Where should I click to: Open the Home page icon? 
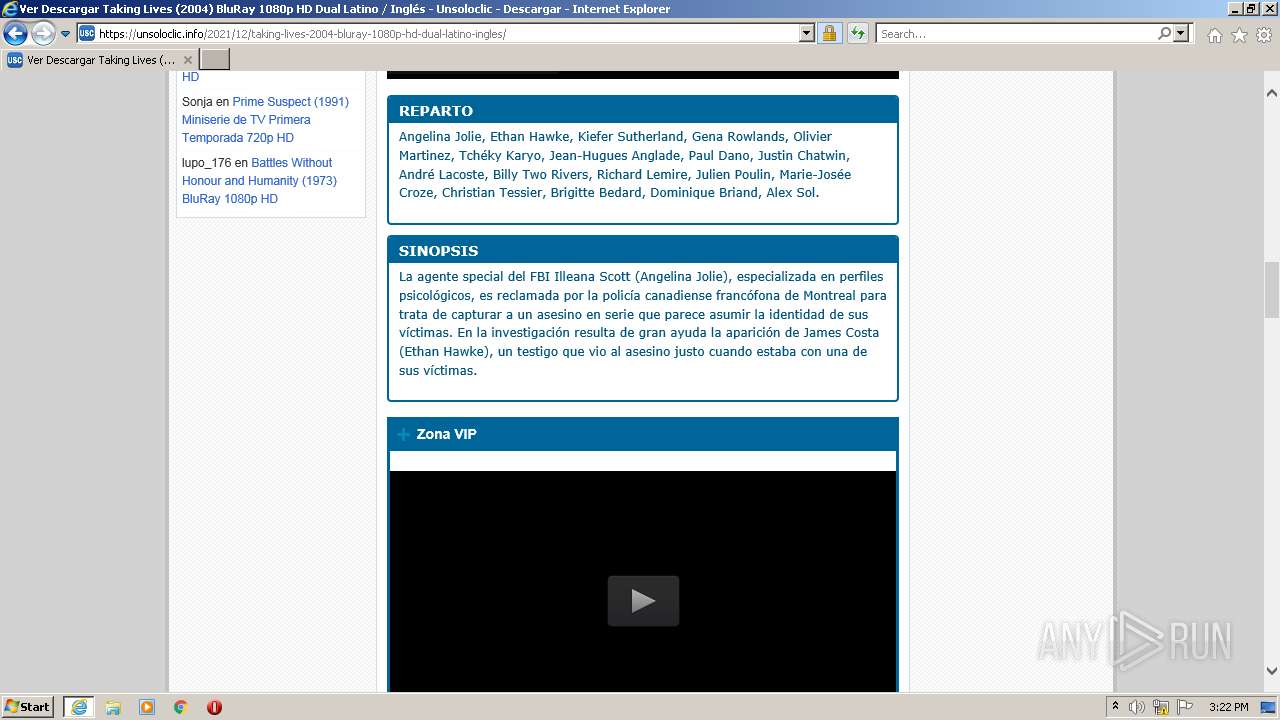click(1214, 35)
